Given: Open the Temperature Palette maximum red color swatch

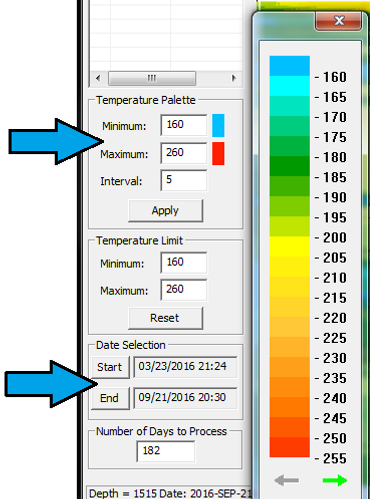Looking at the screenshot, I should click(218, 153).
